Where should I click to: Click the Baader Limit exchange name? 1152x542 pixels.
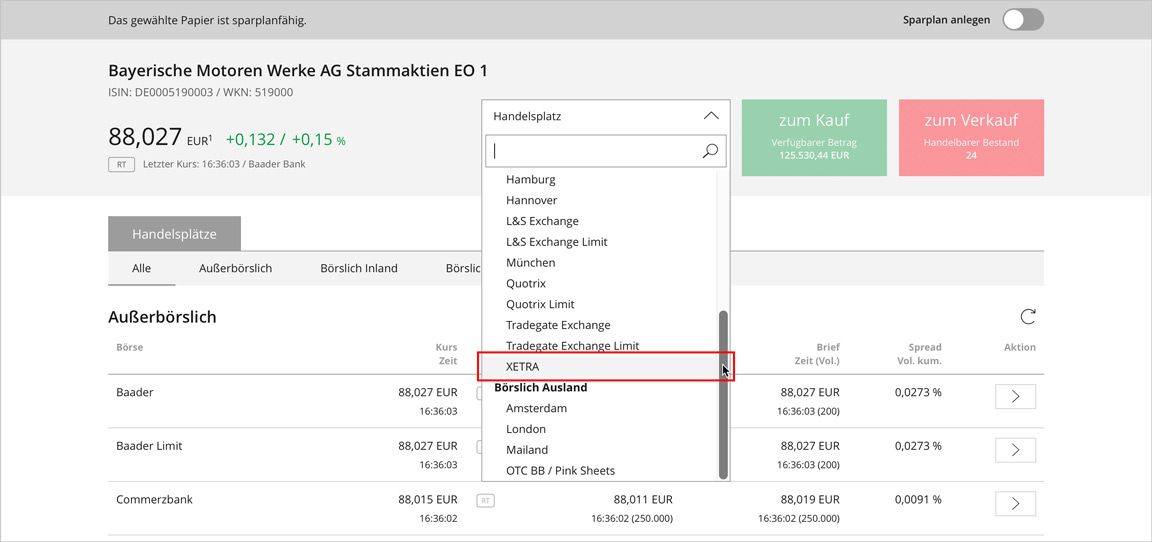point(149,446)
